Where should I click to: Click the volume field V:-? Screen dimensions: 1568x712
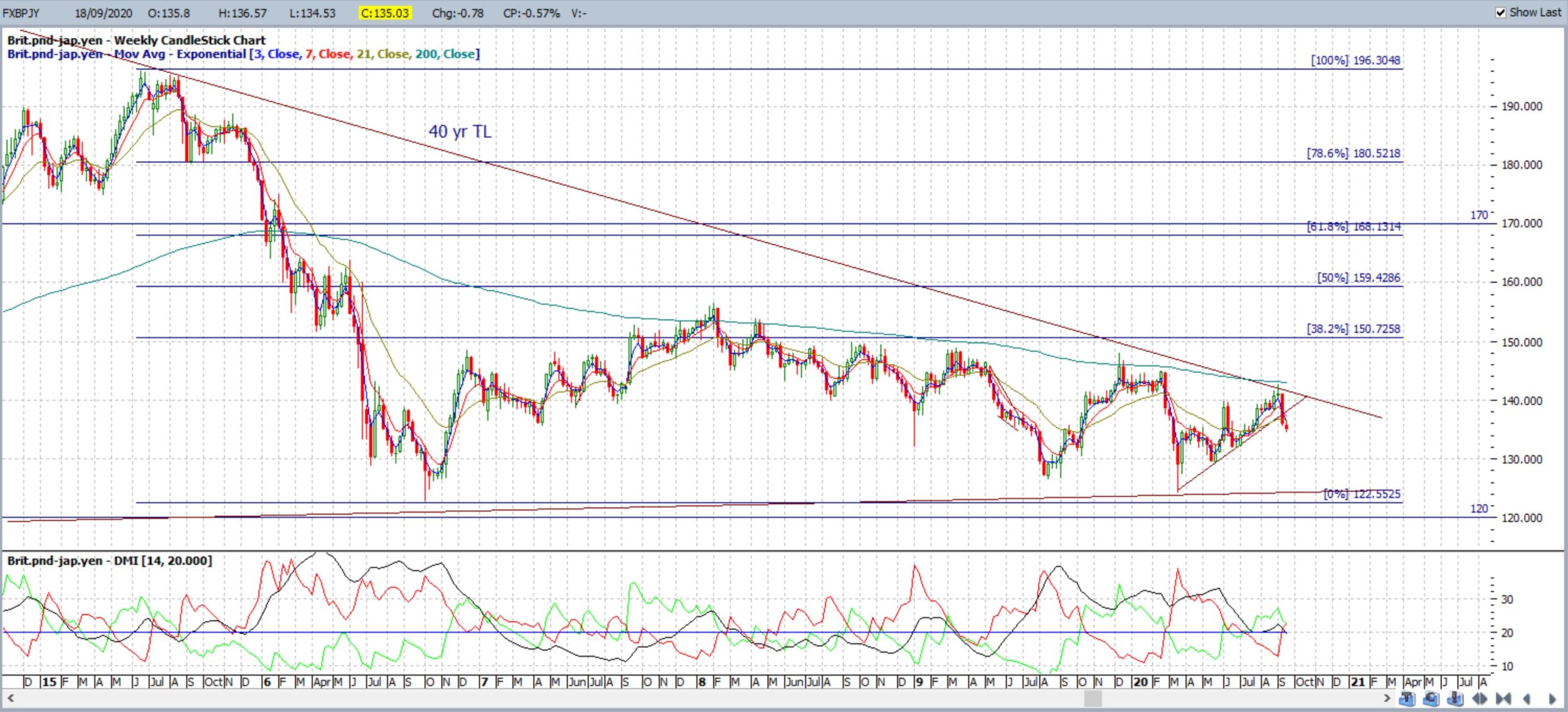click(579, 13)
